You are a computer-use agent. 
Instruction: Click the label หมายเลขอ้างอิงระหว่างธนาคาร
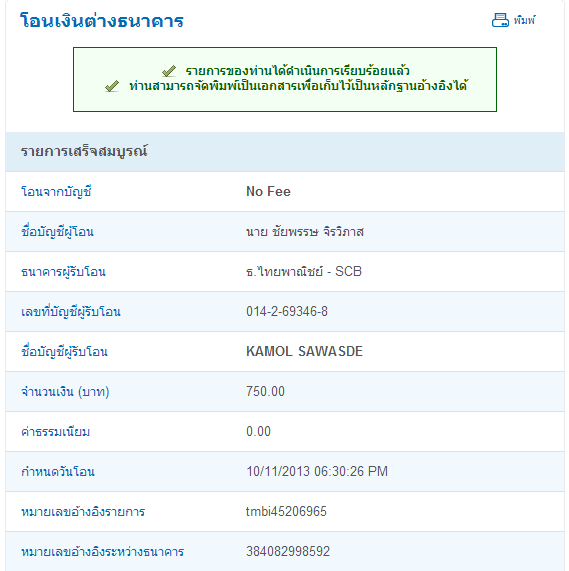tap(102, 552)
